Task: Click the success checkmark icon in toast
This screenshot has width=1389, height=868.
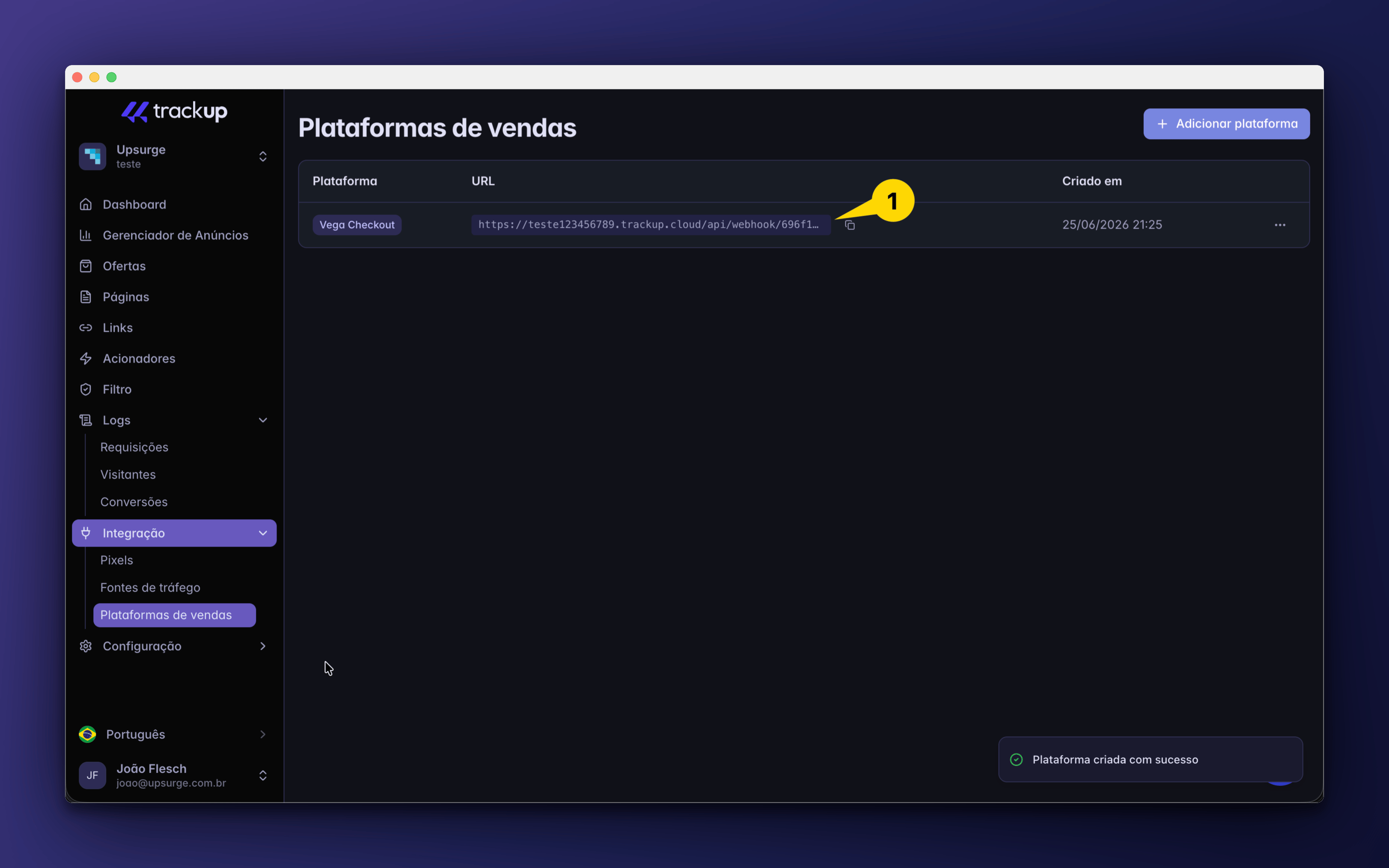Action: pos(1017,759)
